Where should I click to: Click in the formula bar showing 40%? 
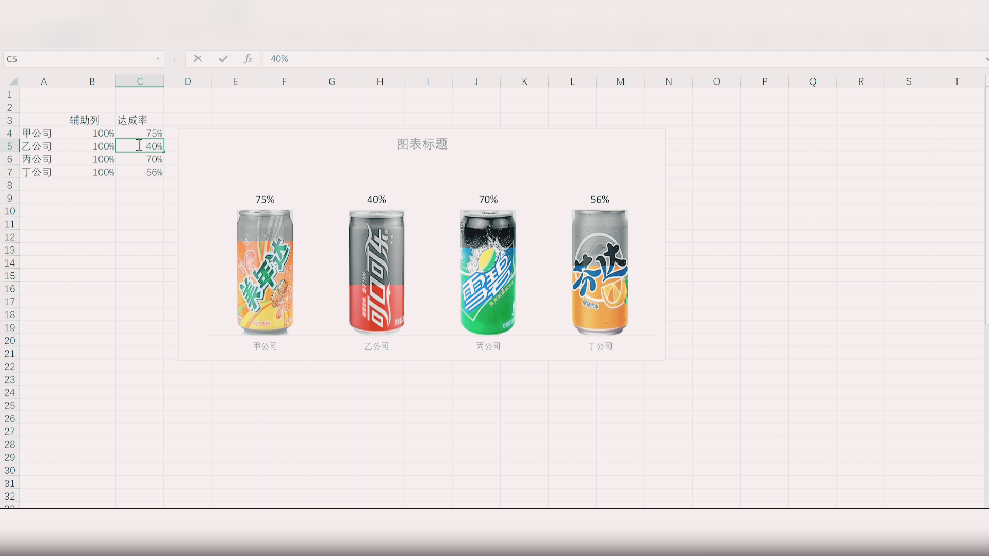coord(624,59)
